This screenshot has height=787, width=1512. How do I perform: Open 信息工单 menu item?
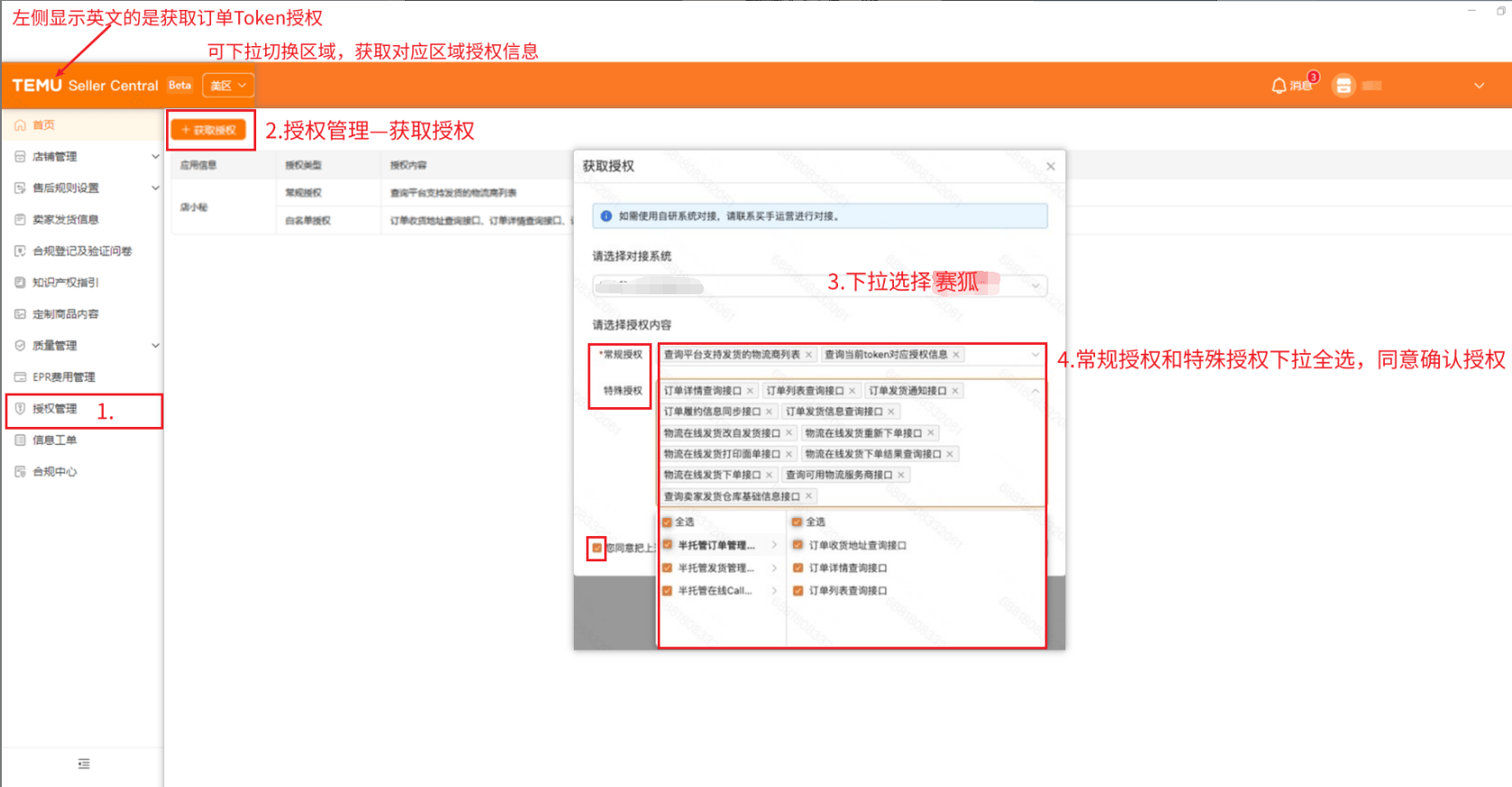pos(82,440)
